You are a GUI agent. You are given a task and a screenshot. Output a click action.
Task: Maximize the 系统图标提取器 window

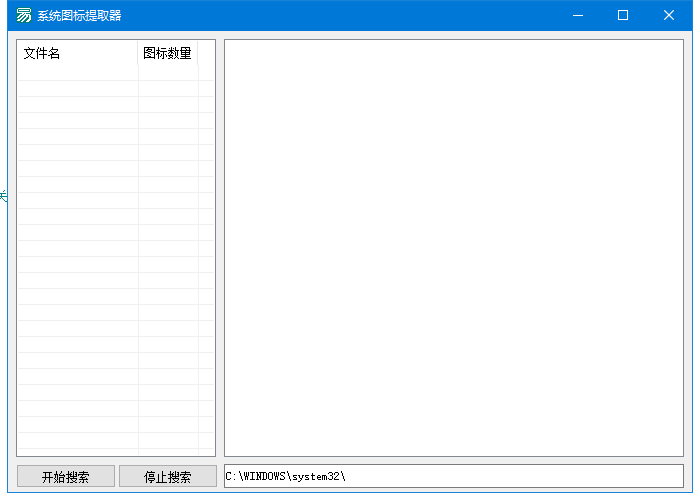point(623,15)
